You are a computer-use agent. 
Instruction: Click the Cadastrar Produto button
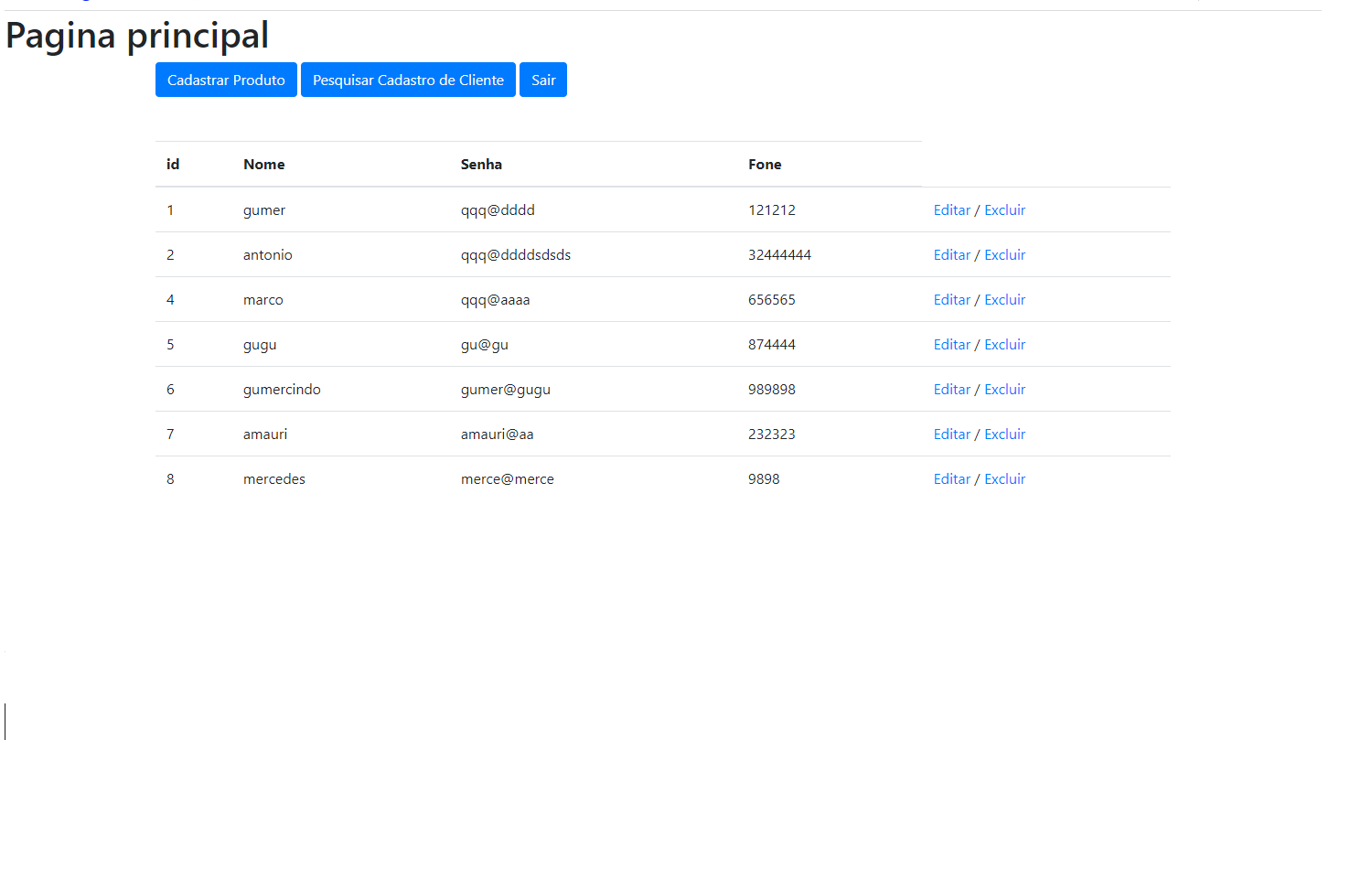pyautogui.click(x=226, y=80)
